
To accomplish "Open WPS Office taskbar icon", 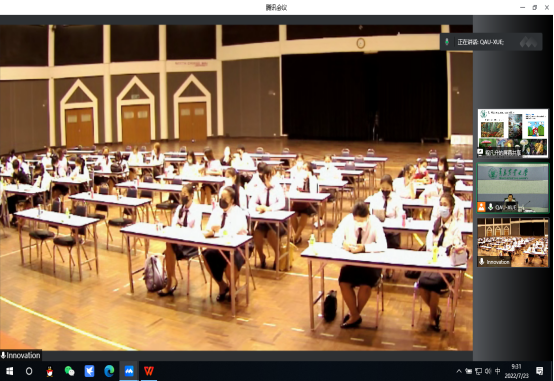I will [x=149, y=371].
